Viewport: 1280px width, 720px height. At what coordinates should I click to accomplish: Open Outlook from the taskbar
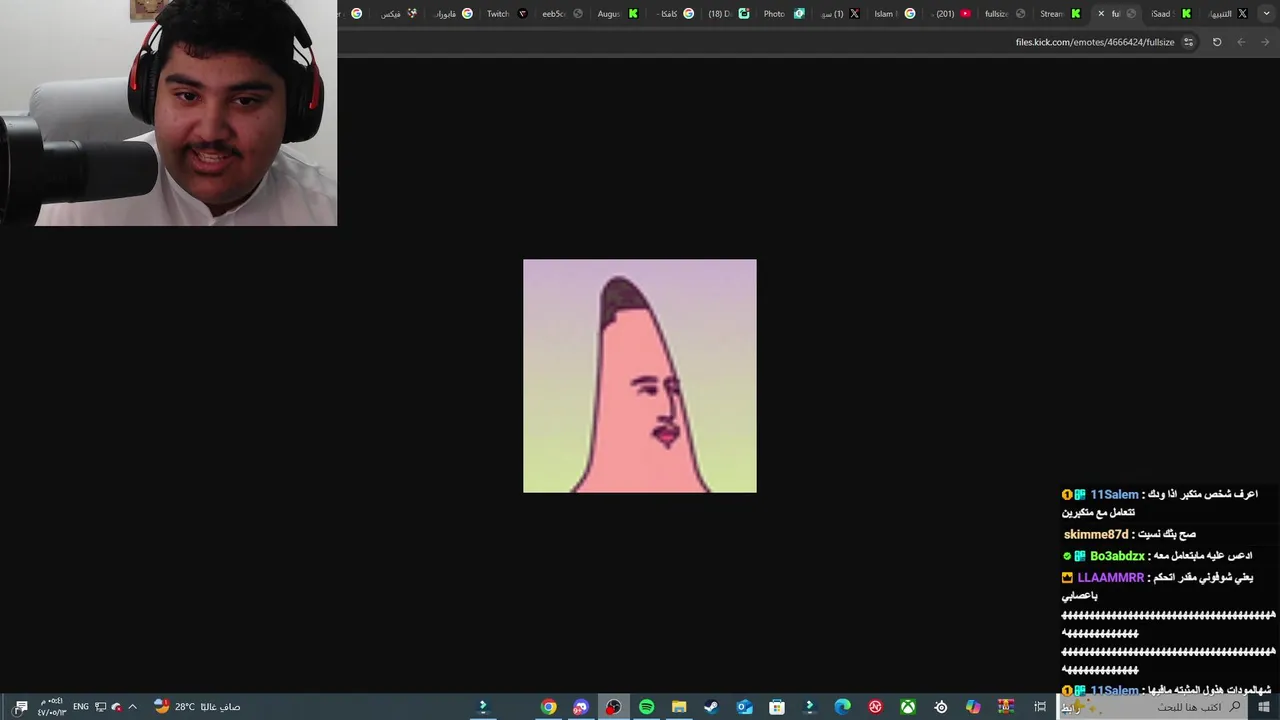tap(744, 707)
